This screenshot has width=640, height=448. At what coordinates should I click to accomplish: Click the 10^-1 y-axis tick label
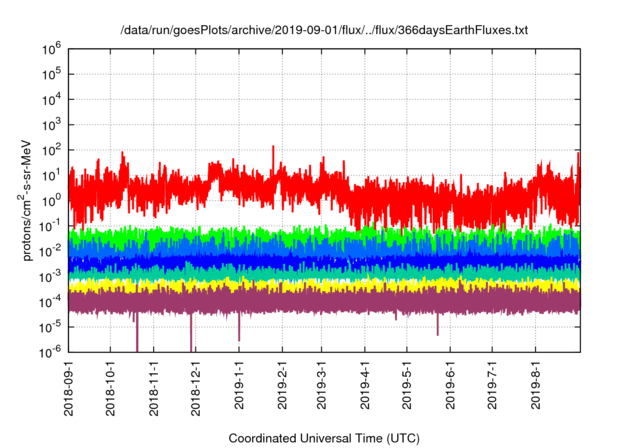[x=51, y=226]
